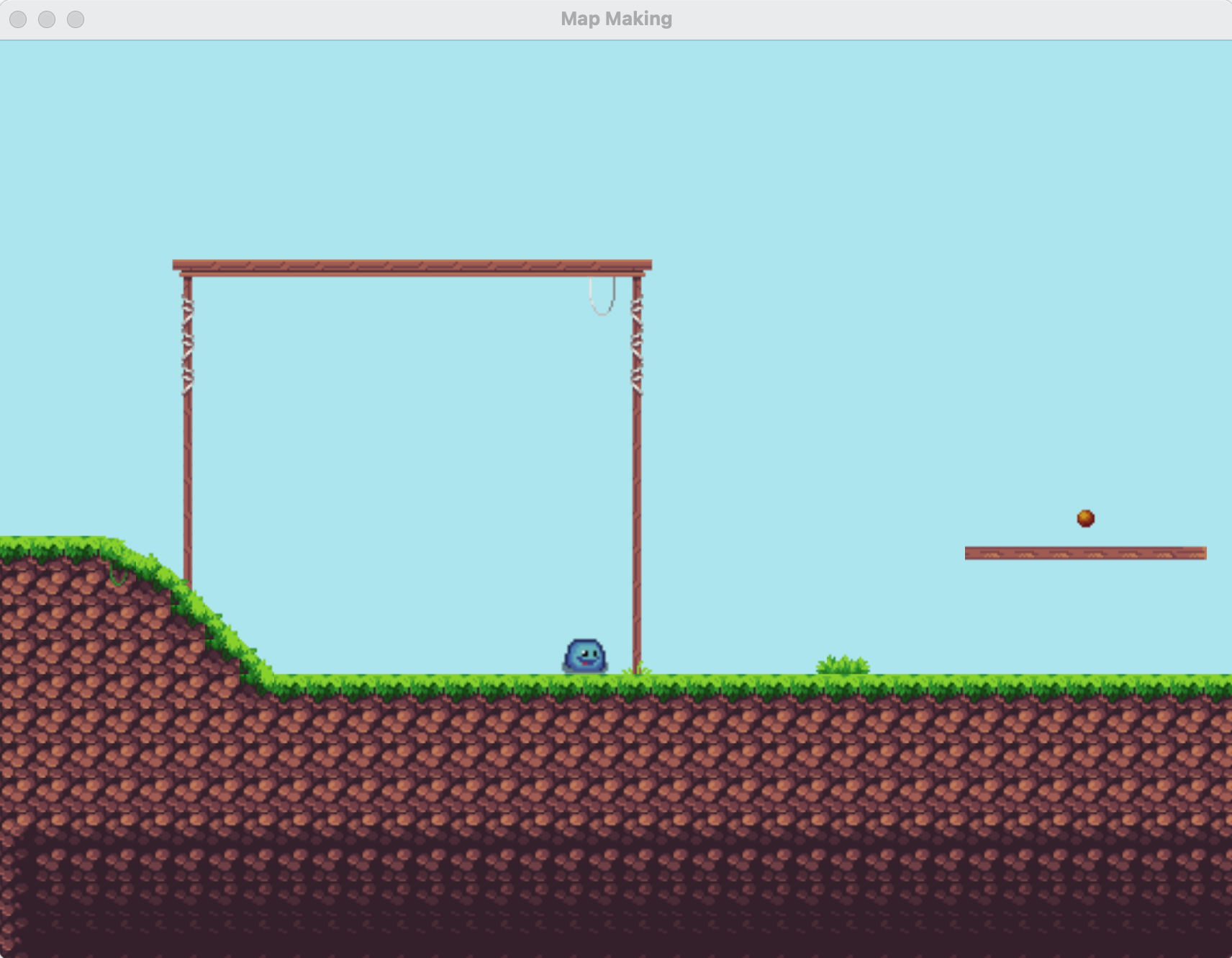Click the grassy hilltop on the left
Image resolution: width=1232 pixels, height=958 pixels.
coord(50,547)
